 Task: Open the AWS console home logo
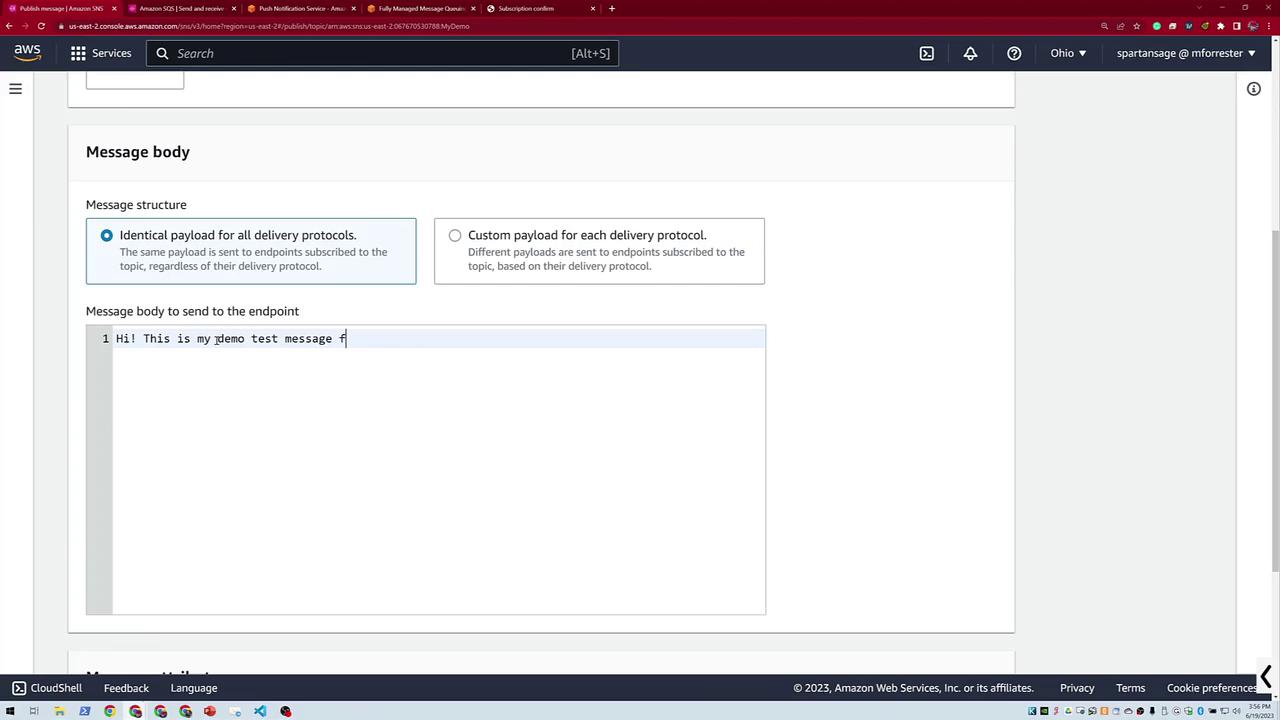coord(27,53)
